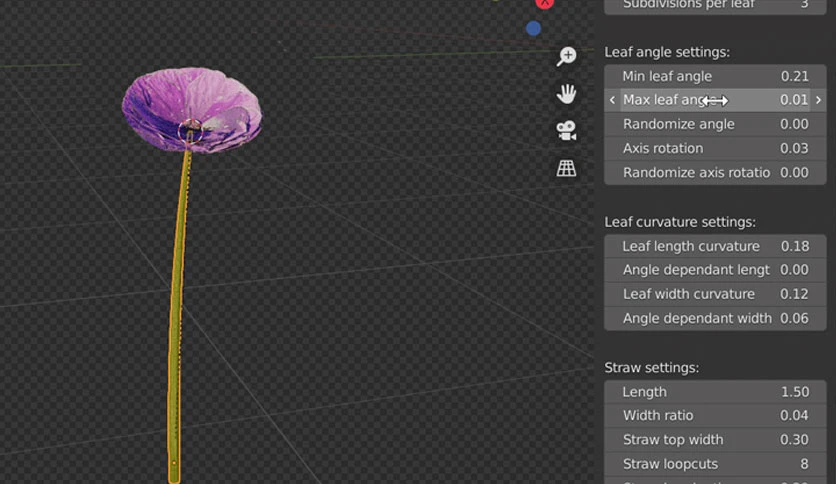Screen dimensions: 836x484
Task: Click the Leaf curvature settings label
Action: point(680,222)
